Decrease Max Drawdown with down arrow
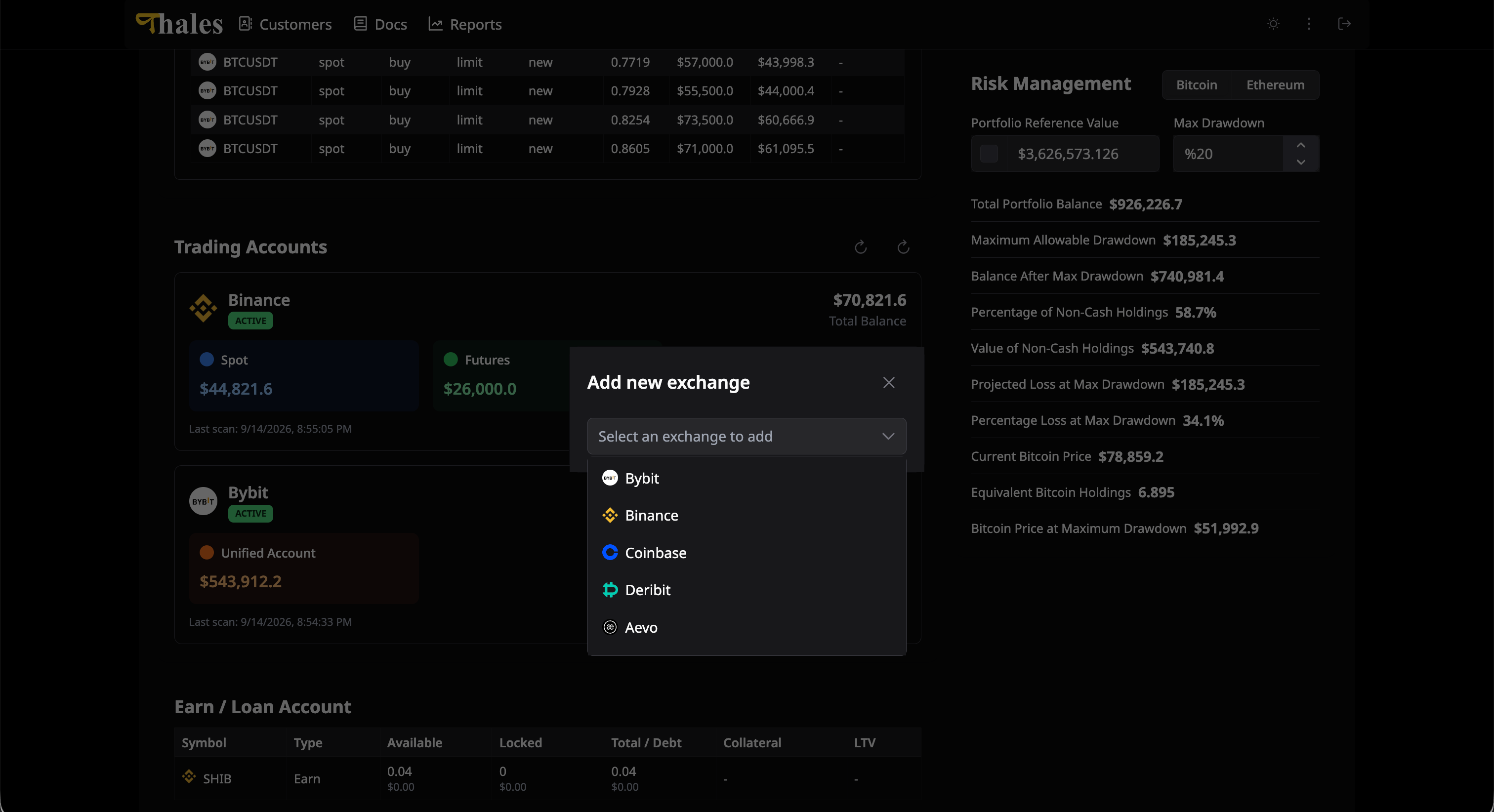The height and width of the screenshot is (812, 1494). coord(1301,162)
